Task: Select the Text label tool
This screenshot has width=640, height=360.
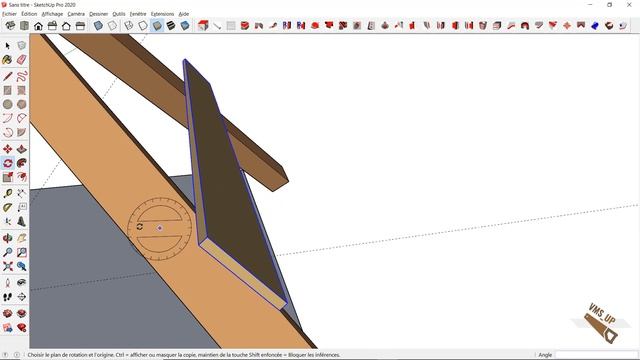Action: (22, 207)
